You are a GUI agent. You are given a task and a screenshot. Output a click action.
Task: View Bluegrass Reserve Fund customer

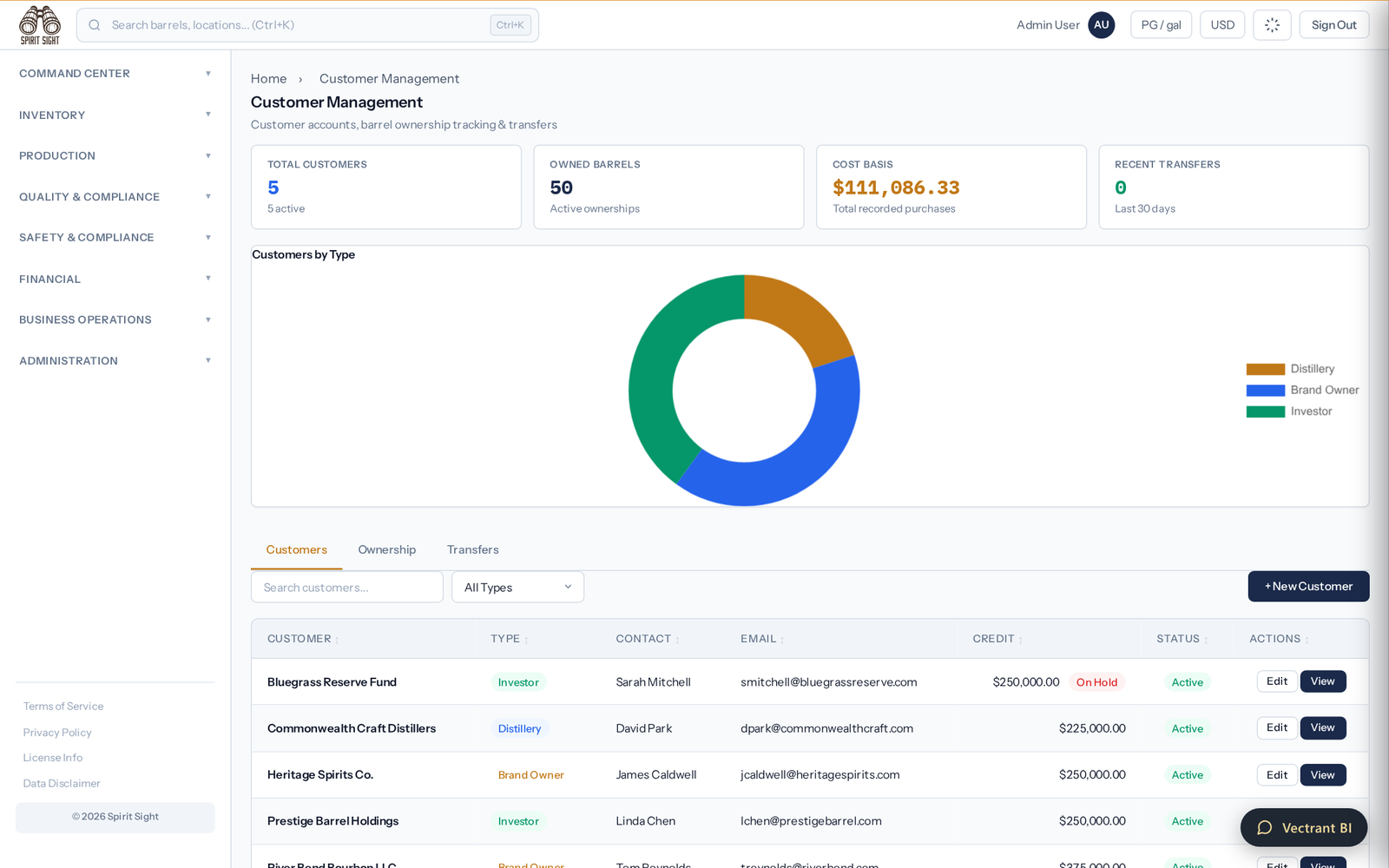tap(1323, 681)
